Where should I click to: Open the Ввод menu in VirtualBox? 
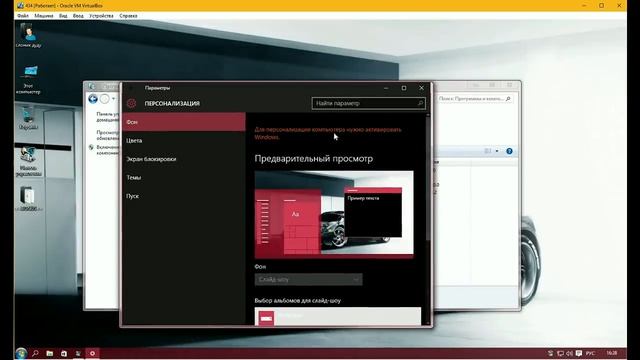pyautogui.click(x=78, y=16)
